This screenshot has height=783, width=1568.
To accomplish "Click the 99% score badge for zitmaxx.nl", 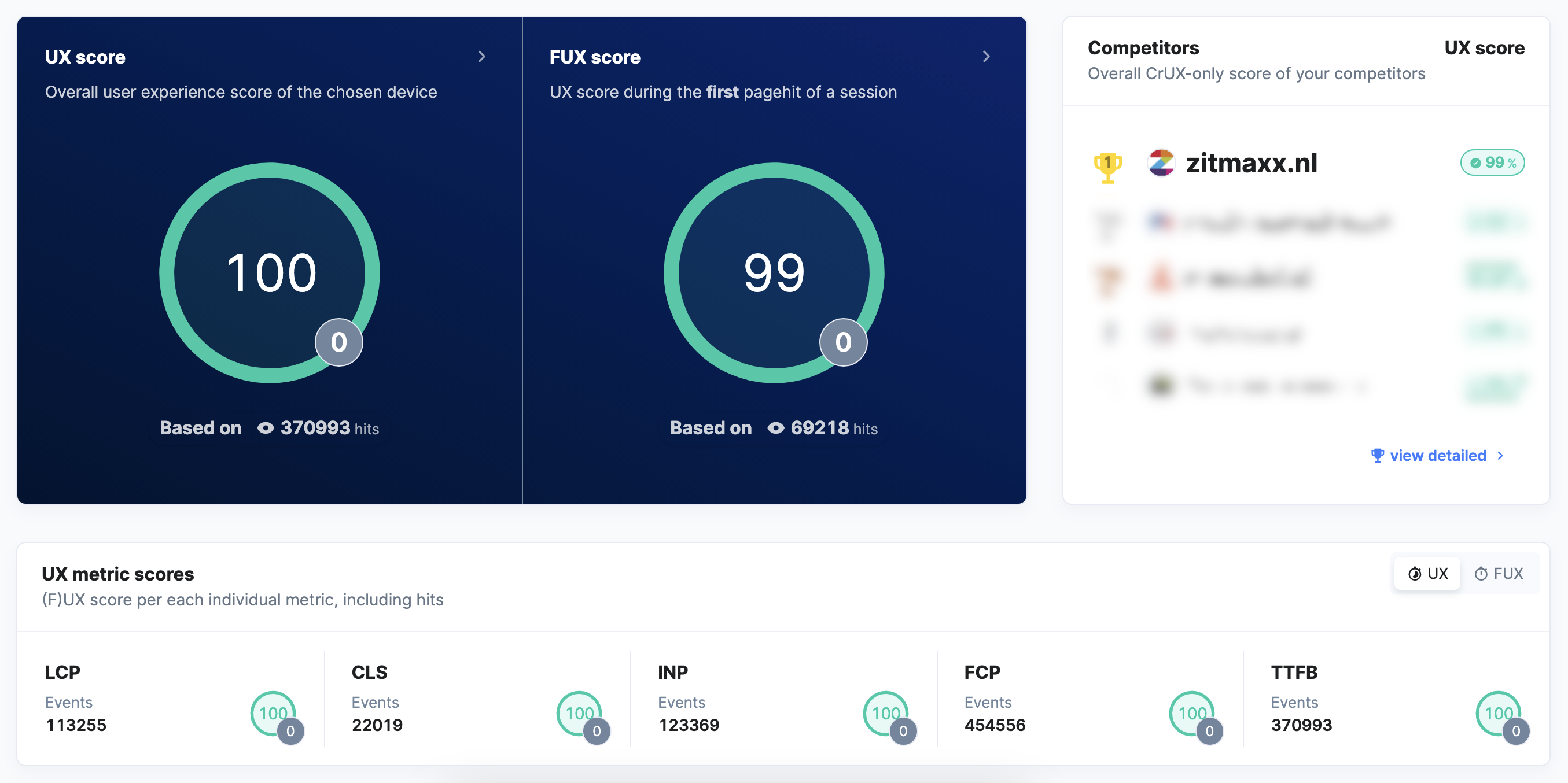I will pyautogui.click(x=1493, y=162).
